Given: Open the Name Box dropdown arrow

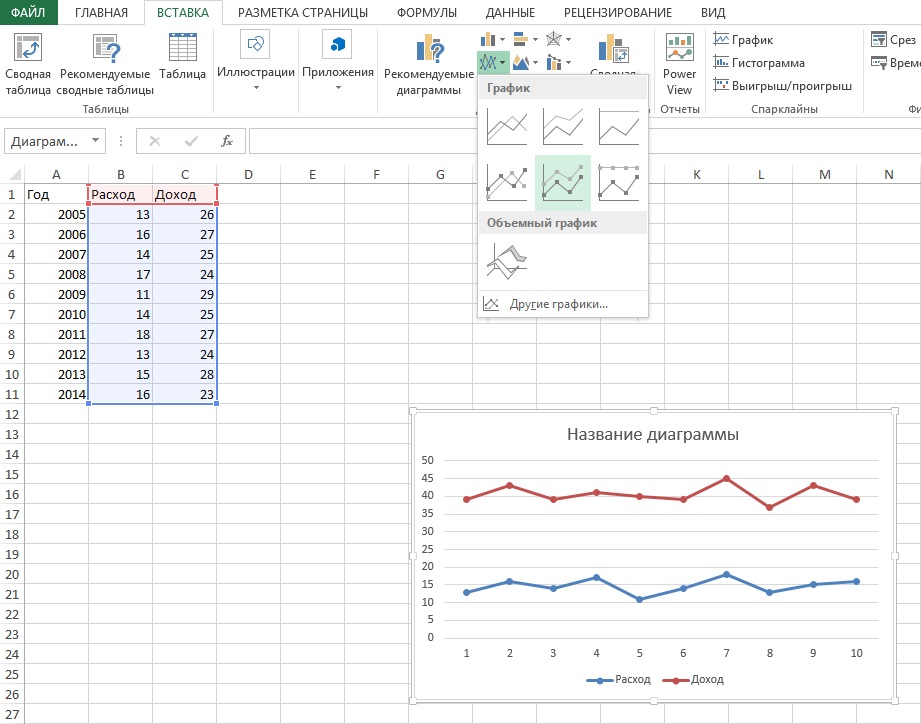Looking at the screenshot, I should click(x=95, y=141).
